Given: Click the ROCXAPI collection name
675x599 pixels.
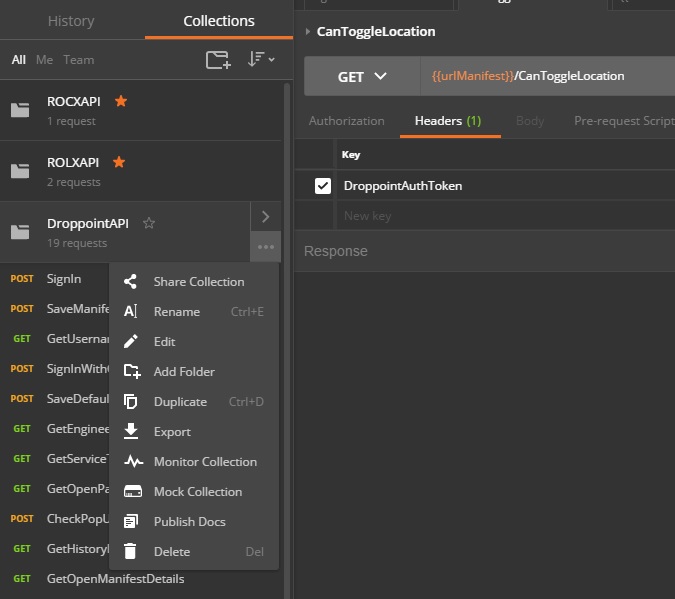Looking at the screenshot, I should coord(74,102).
